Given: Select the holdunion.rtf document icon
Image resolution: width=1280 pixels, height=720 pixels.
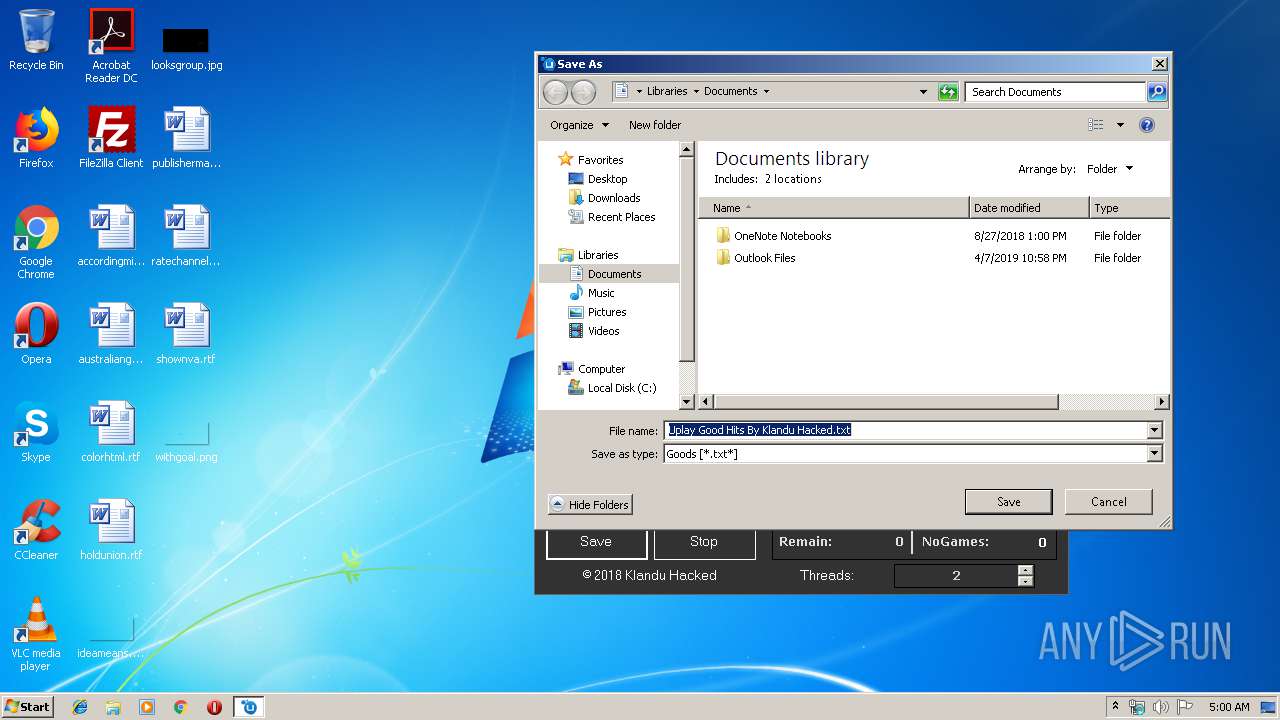Looking at the screenshot, I should [111, 530].
